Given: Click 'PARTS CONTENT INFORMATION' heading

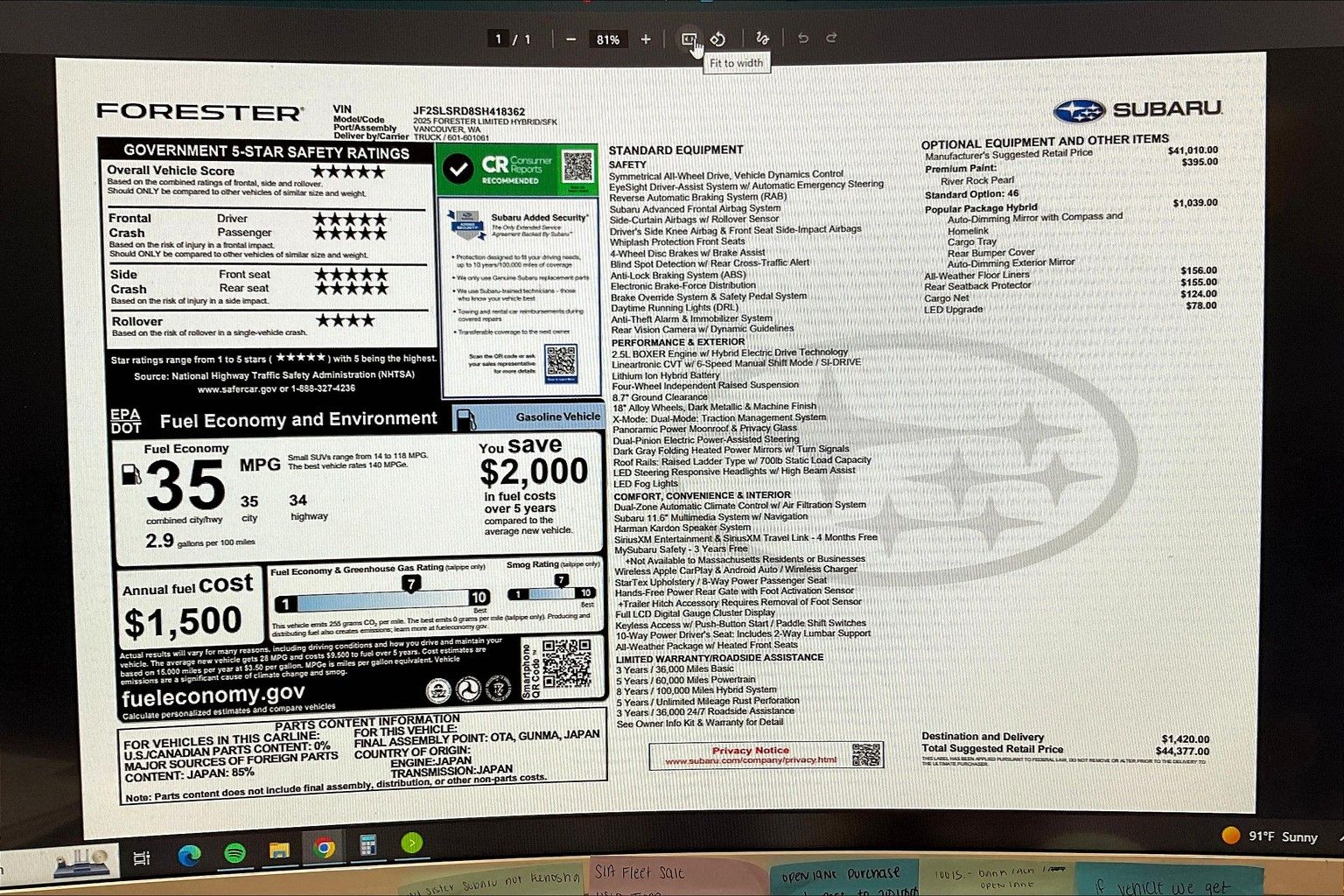Looking at the screenshot, I should pyautogui.click(x=367, y=723).
